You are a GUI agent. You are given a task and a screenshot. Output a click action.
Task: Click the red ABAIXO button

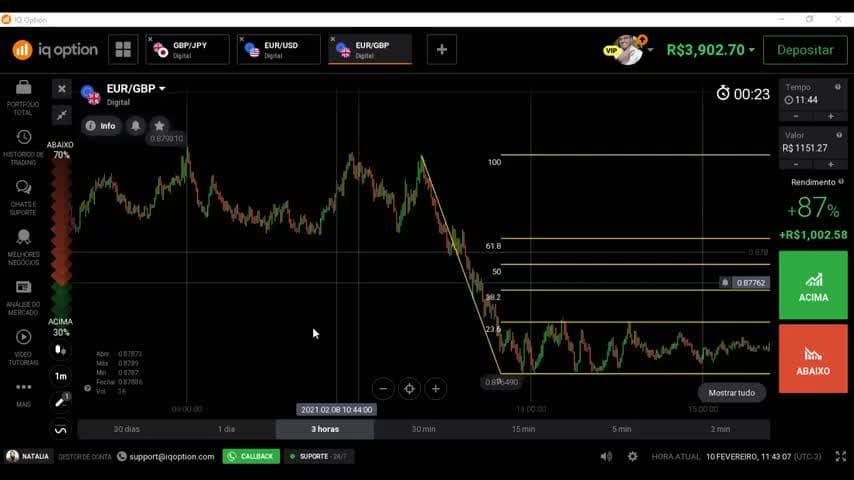[x=813, y=359]
